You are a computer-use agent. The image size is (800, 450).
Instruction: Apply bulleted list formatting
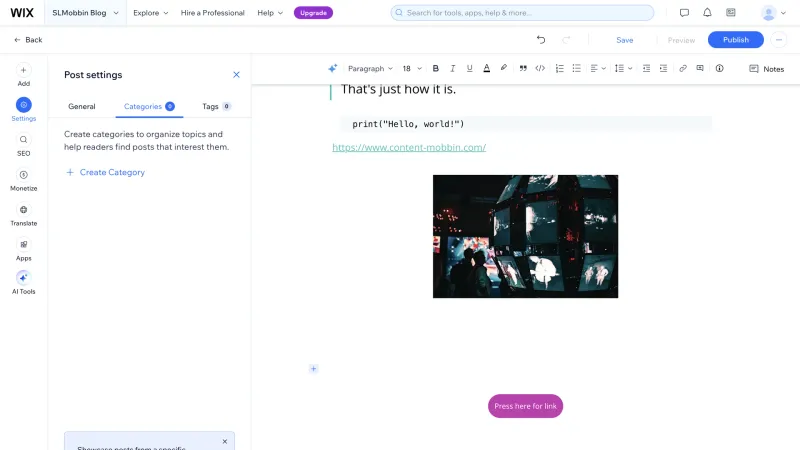577,68
